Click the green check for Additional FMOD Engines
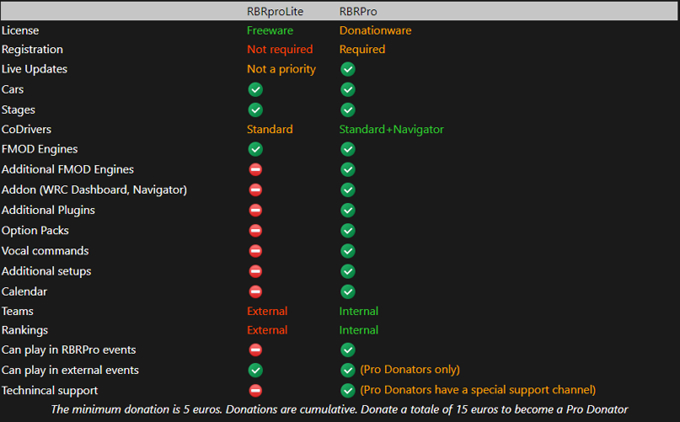Image resolution: width=680 pixels, height=422 pixels. (348, 170)
